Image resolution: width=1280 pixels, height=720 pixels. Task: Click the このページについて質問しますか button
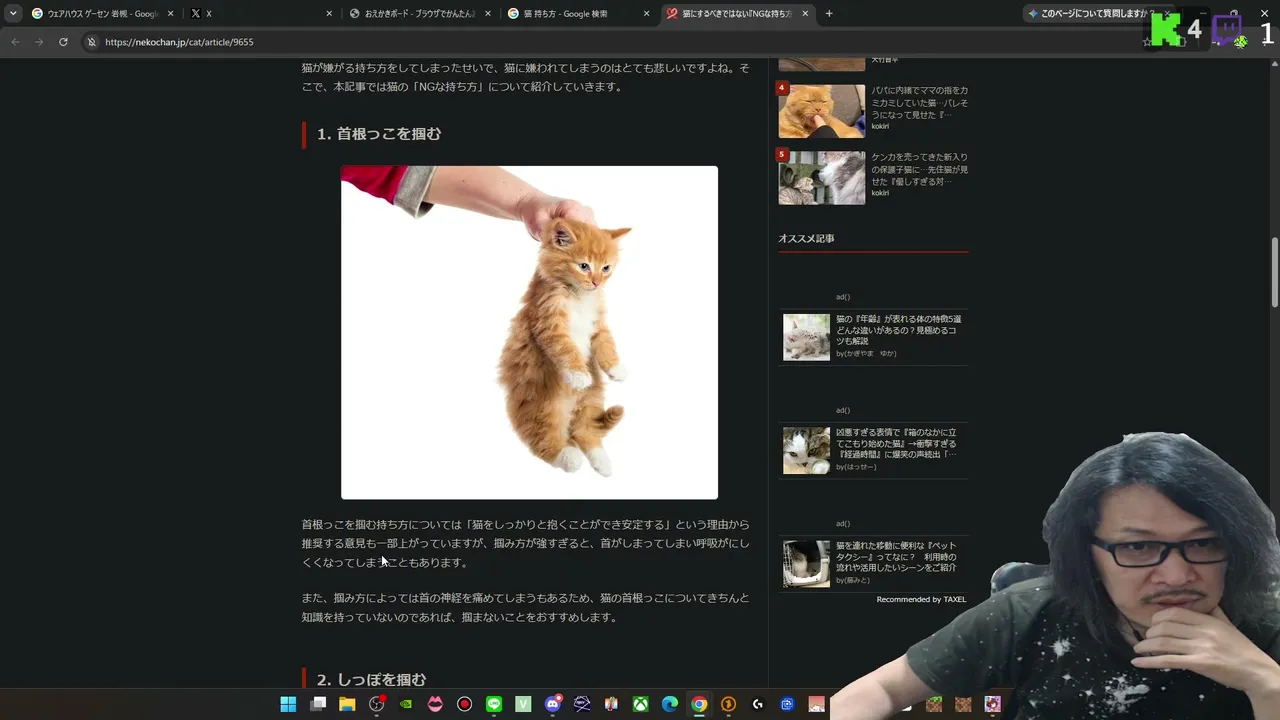(1092, 14)
